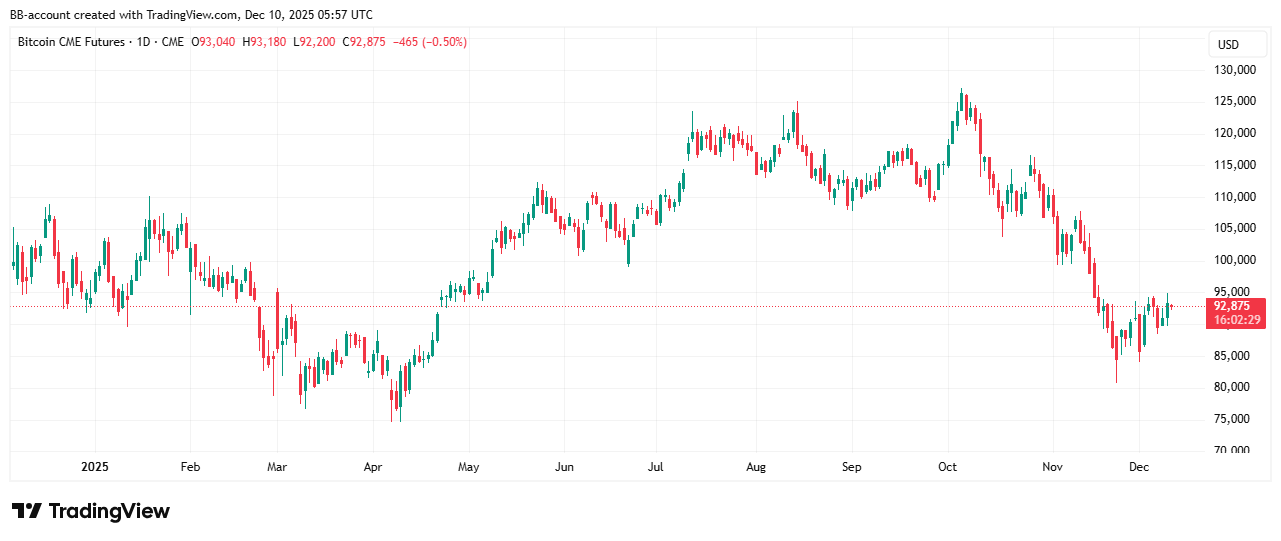Change the 1D interval in chart legend

click(x=142, y=42)
